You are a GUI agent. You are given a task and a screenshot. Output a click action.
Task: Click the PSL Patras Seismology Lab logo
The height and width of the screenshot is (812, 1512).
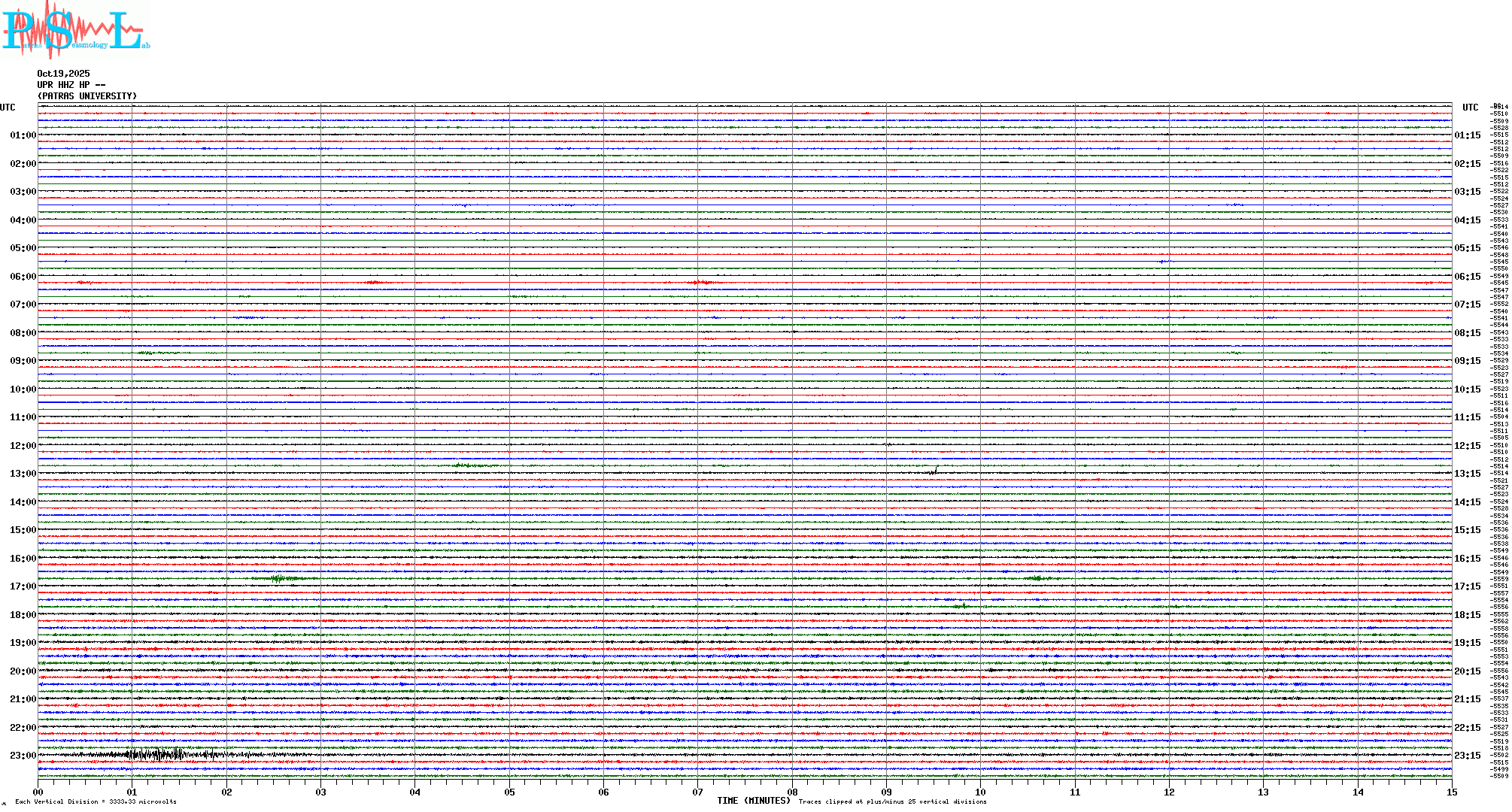[74, 30]
